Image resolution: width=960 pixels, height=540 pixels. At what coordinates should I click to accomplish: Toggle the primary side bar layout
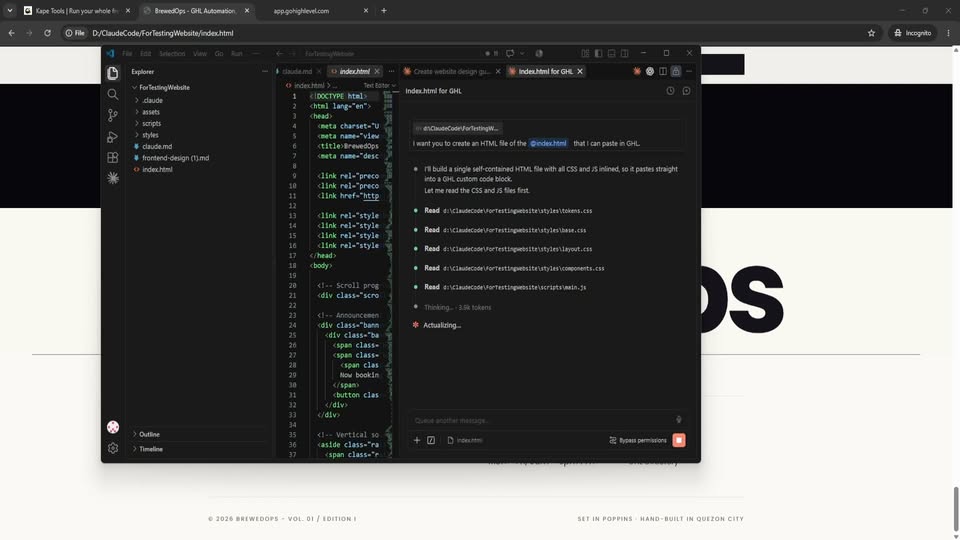(x=598, y=53)
